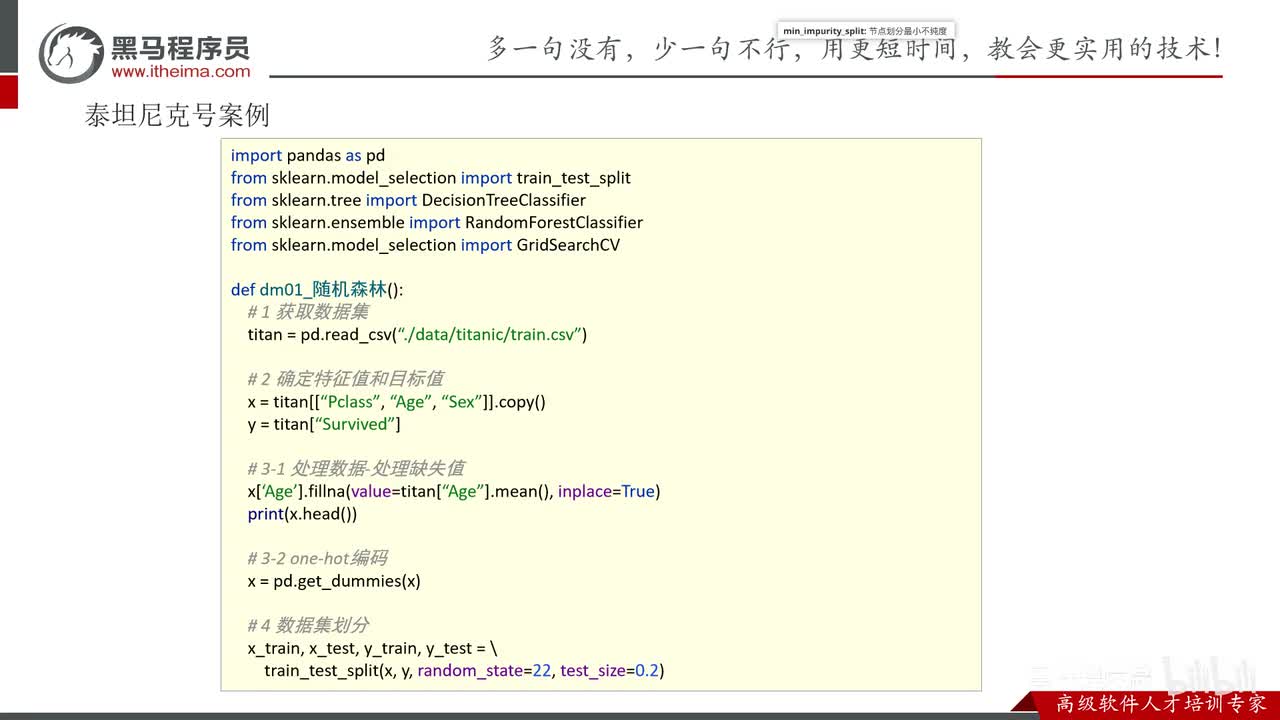Click the x = pd.get_dummies(x) line
Viewport: 1280px width, 720px height.
pos(334,581)
